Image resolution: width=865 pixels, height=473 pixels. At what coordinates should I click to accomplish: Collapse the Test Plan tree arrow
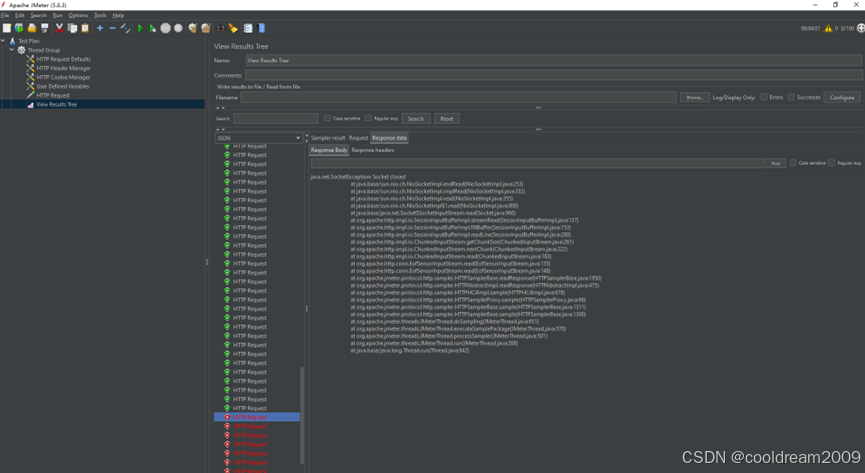pos(3,41)
